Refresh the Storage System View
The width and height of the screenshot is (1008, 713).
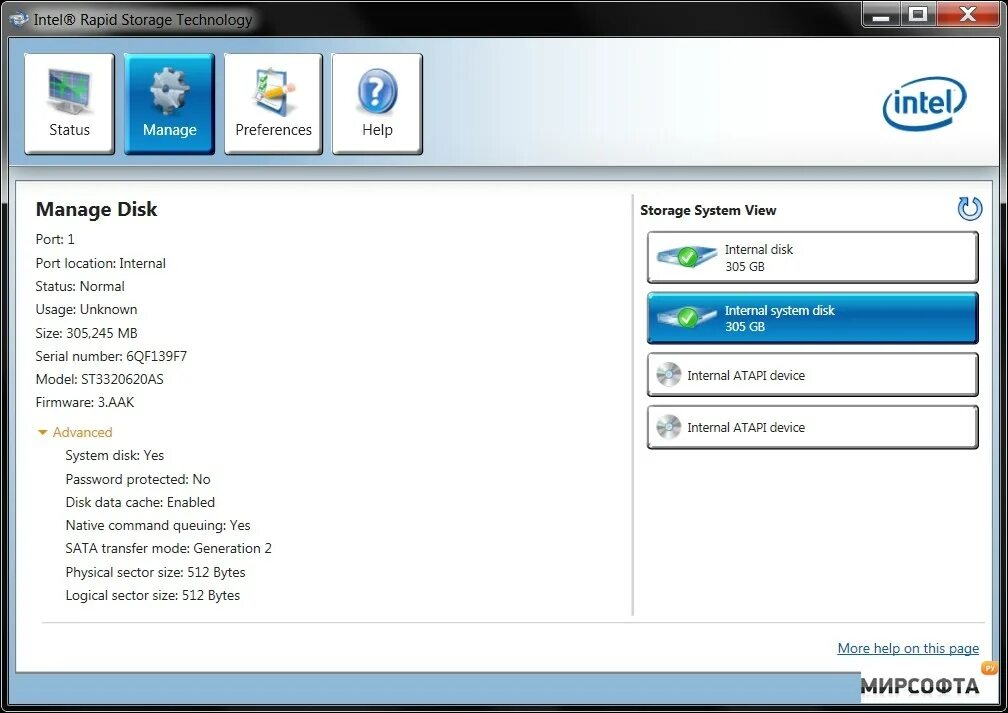[x=969, y=209]
